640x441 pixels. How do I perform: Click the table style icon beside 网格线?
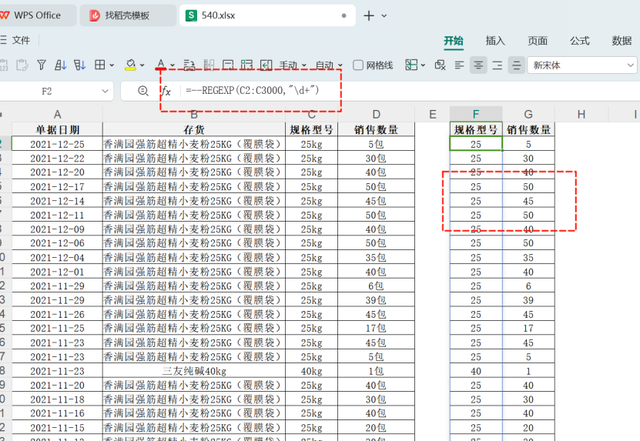click(411, 65)
